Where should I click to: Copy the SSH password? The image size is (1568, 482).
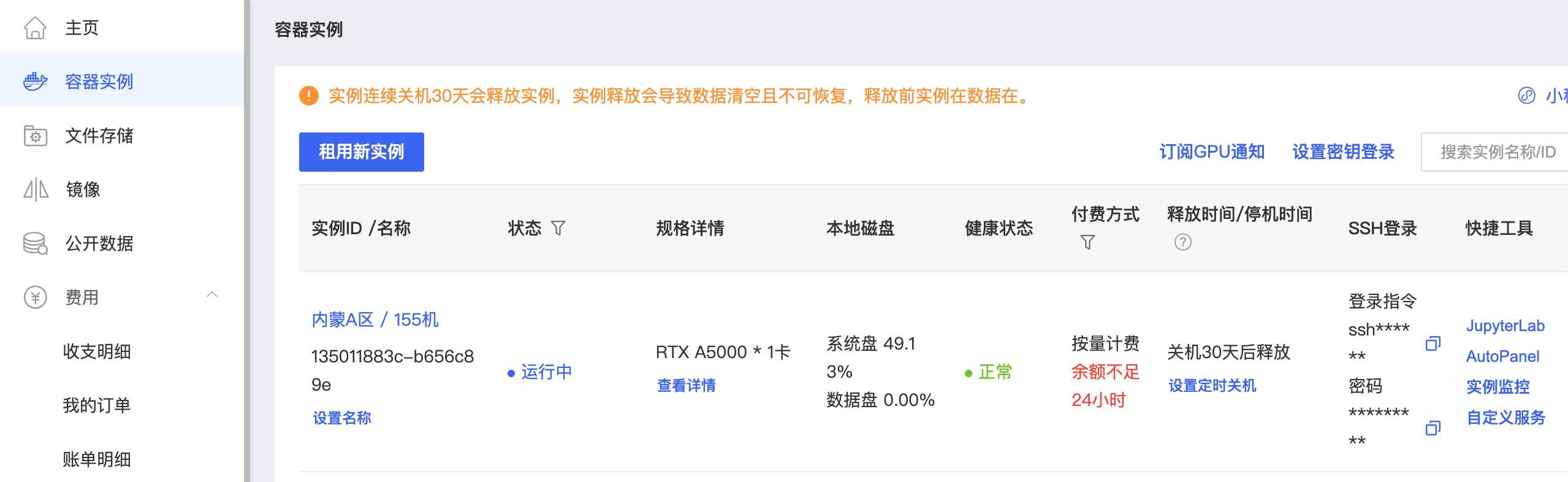coord(1433,427)
